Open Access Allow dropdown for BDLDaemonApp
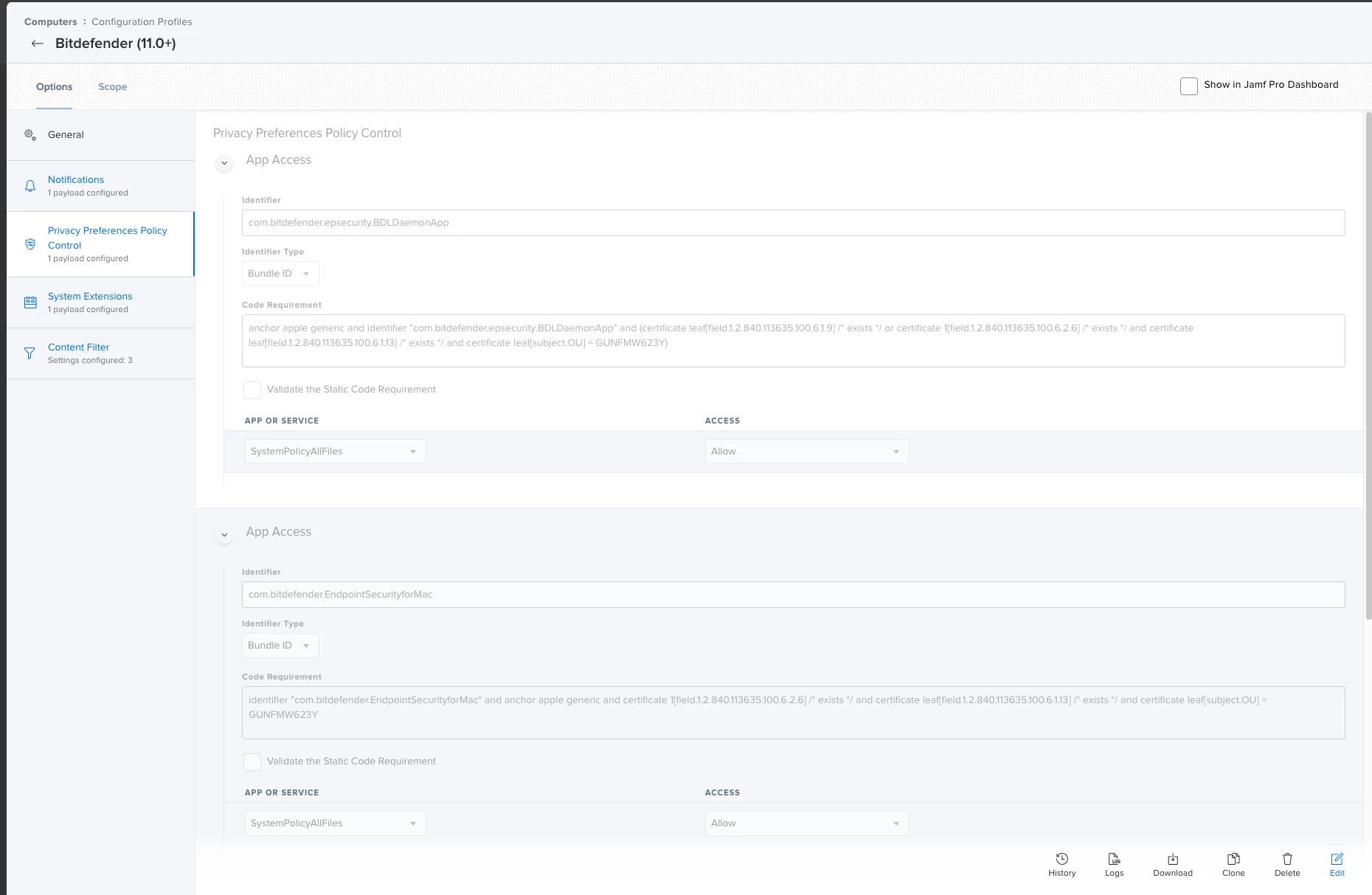Screen dimensions: 1372x895 (807, 452)
